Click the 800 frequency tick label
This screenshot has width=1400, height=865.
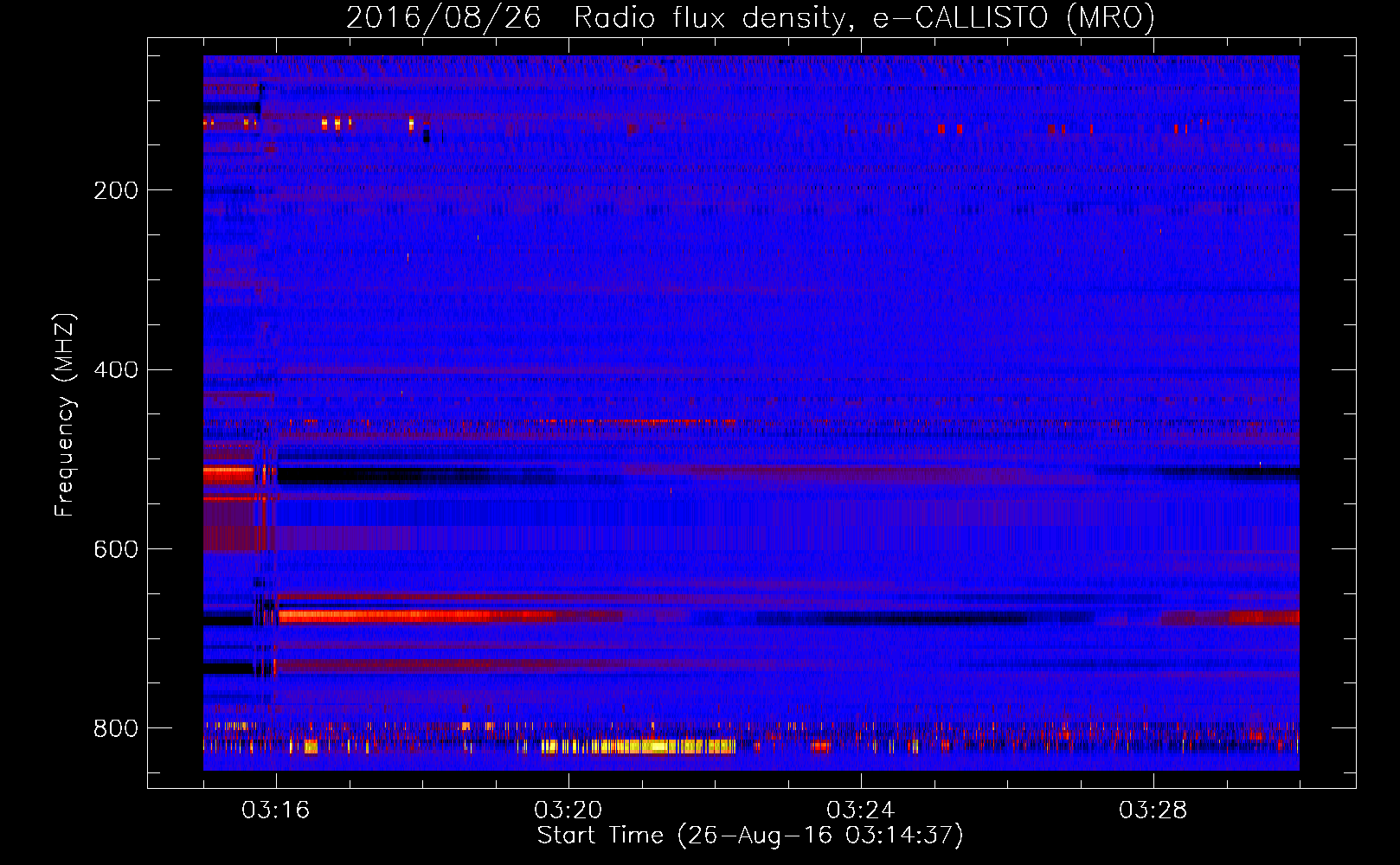click(x=116, y=728)
